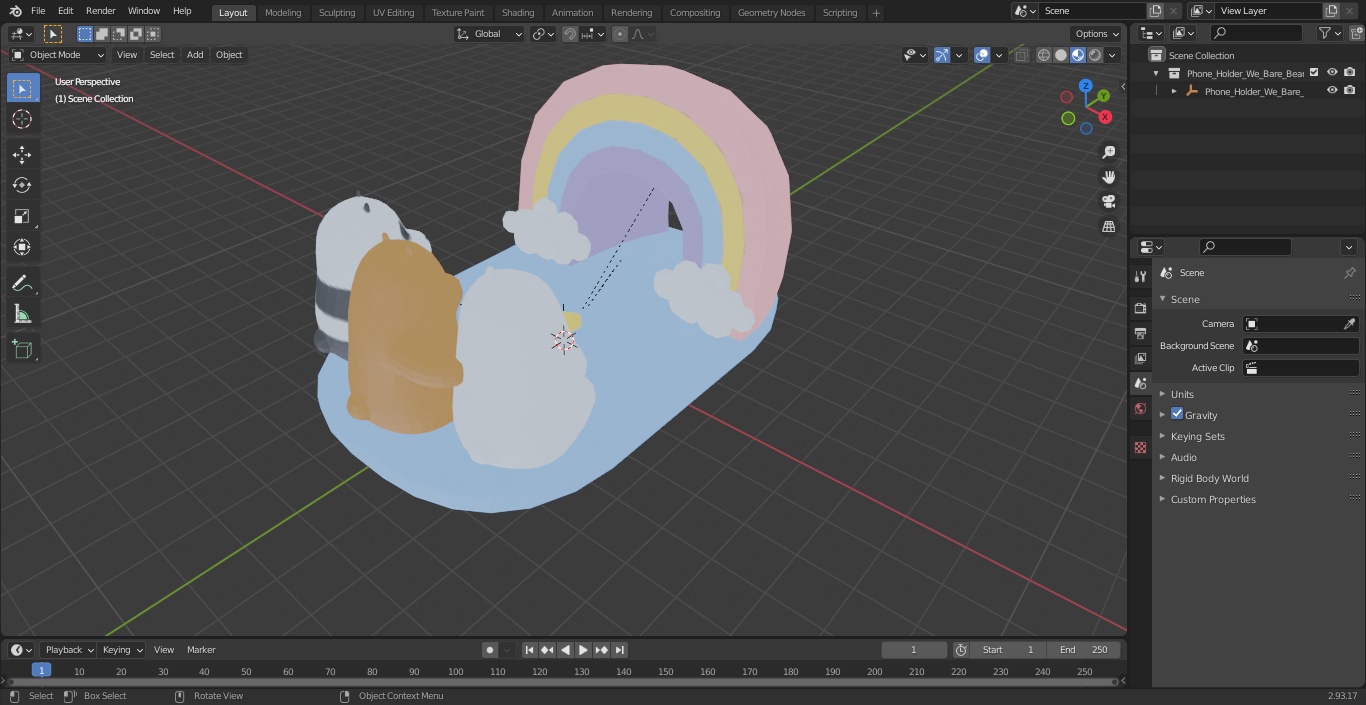The image size is (1366, 705).
Task: Switch to the UV Editing workspace tab
Action: click(x=393, y=13)
